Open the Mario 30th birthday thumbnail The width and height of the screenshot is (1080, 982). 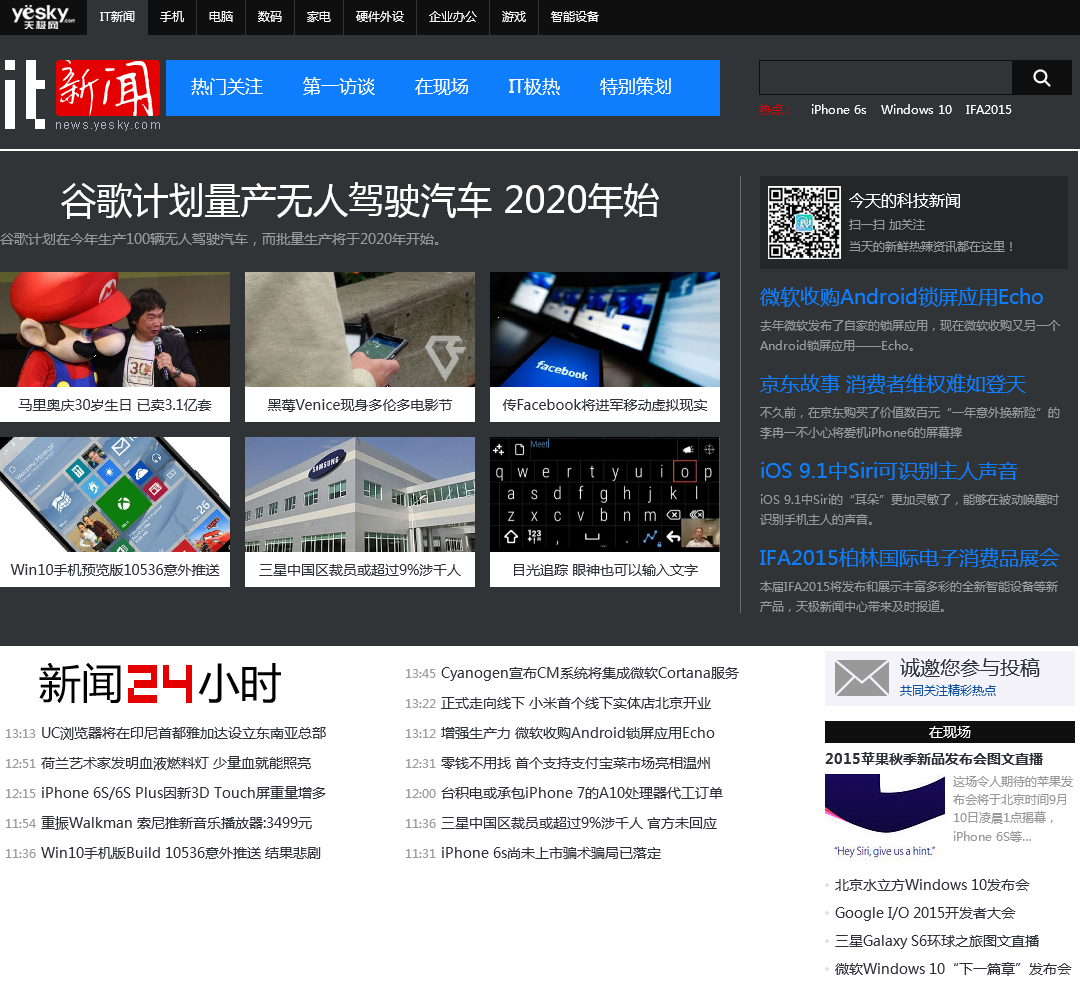pyautogui.click(x=115, y=329)
